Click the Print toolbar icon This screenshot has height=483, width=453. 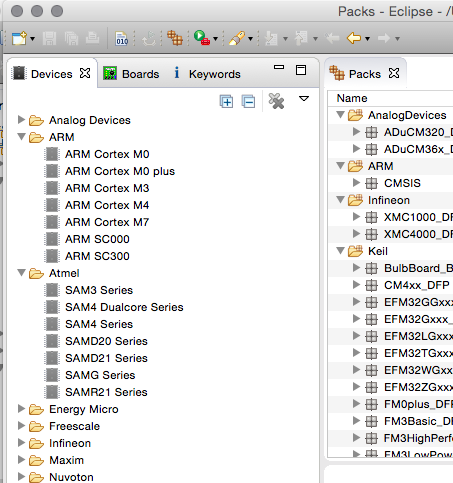[92, 38]
